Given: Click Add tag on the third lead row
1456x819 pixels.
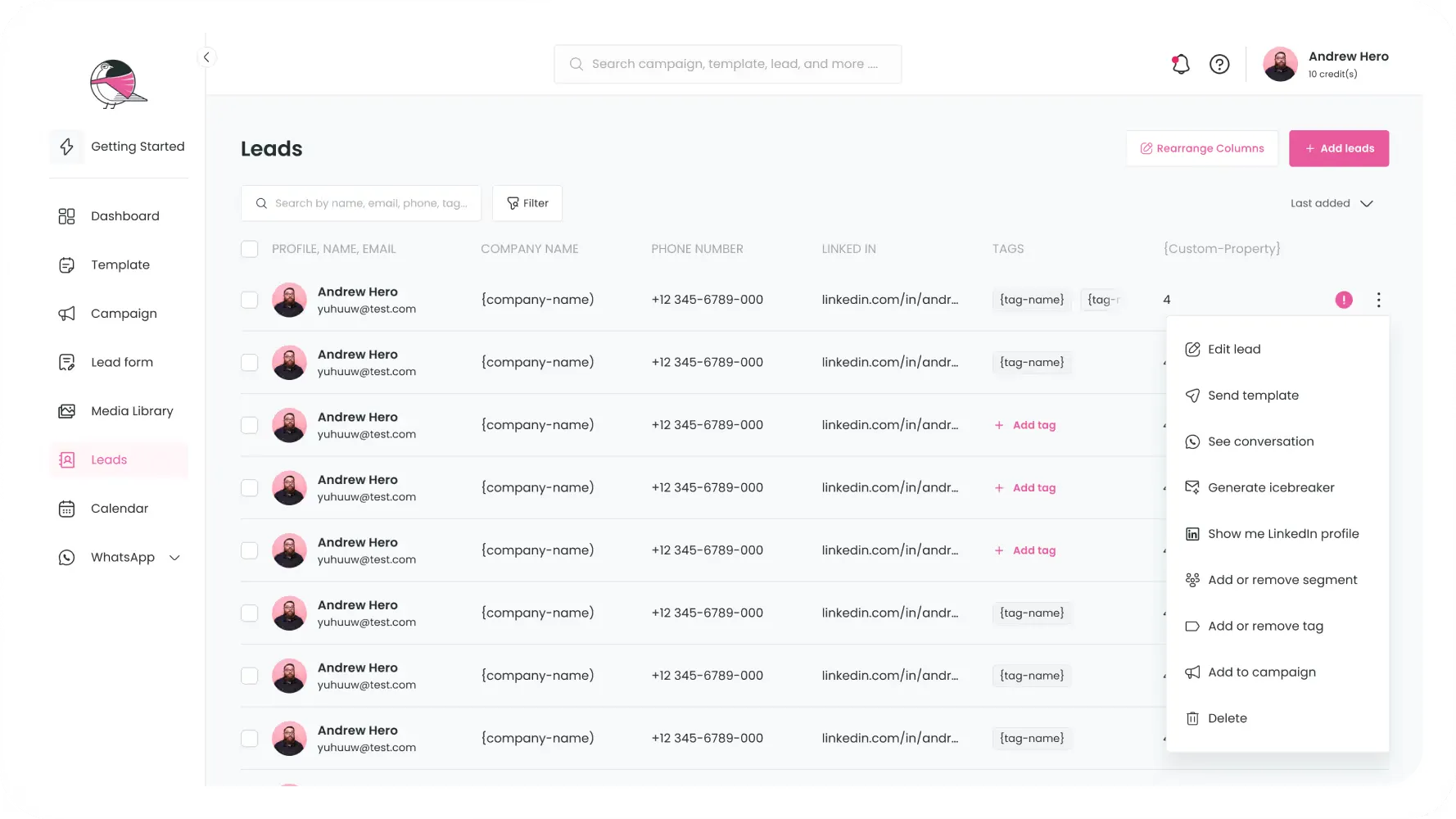Looking at the screenshot, I should pyautogui.click(x=1025, y=425).
